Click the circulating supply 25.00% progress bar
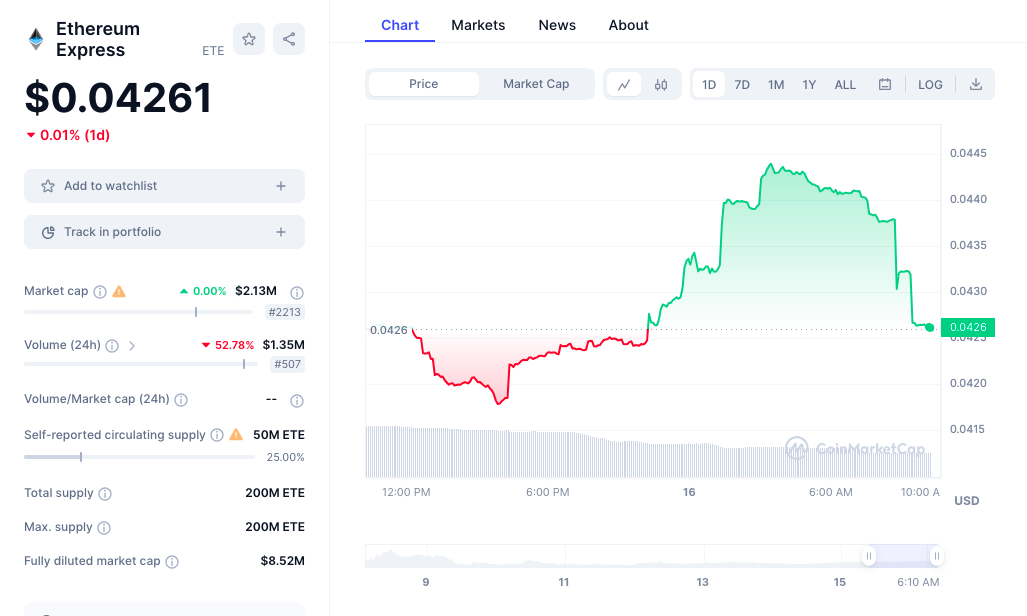This screenshot has height=616, width=1027. tap(140, 457)
